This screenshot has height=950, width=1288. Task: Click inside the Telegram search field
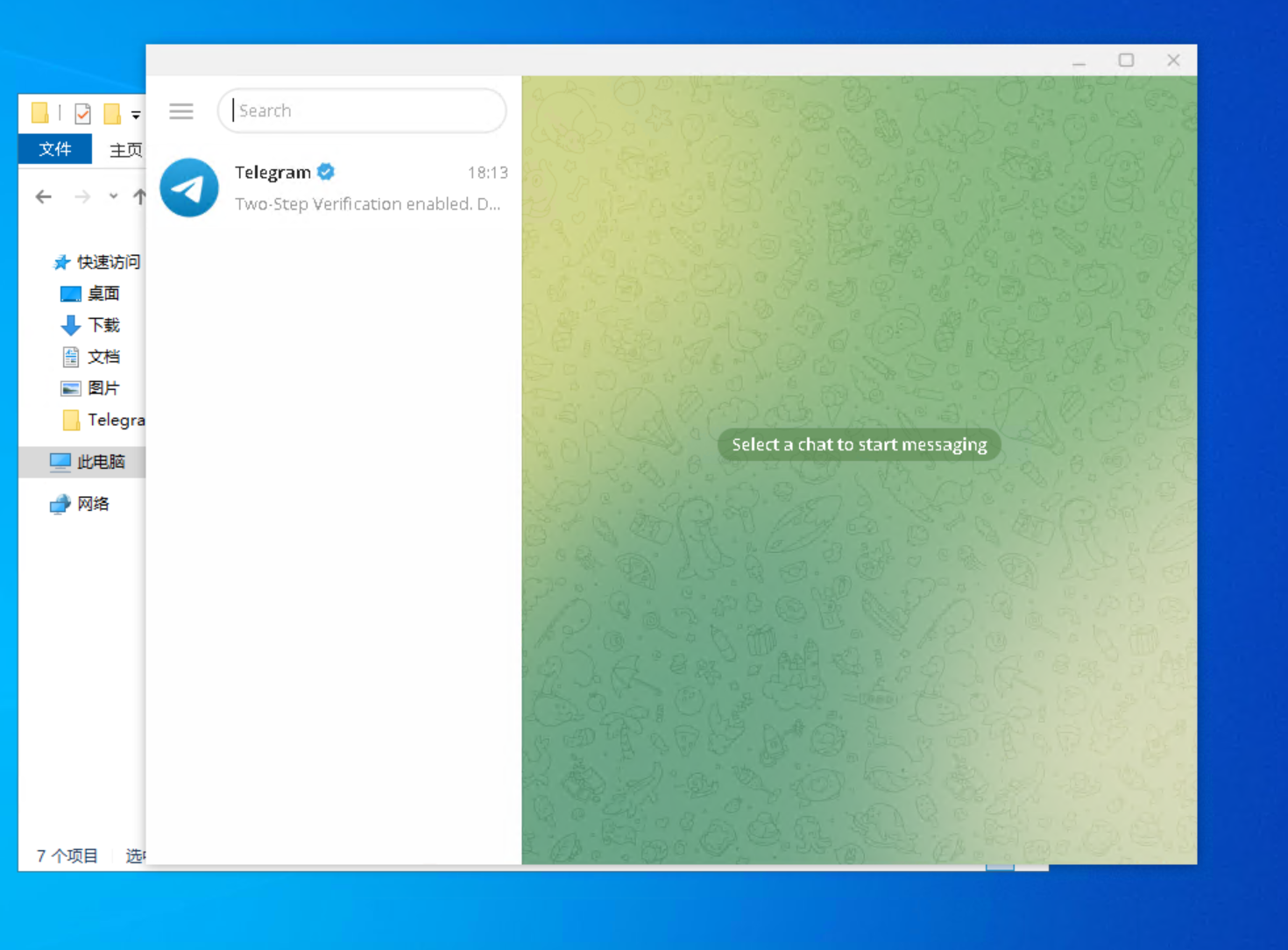pyautogui.click(x=362, y=110)
